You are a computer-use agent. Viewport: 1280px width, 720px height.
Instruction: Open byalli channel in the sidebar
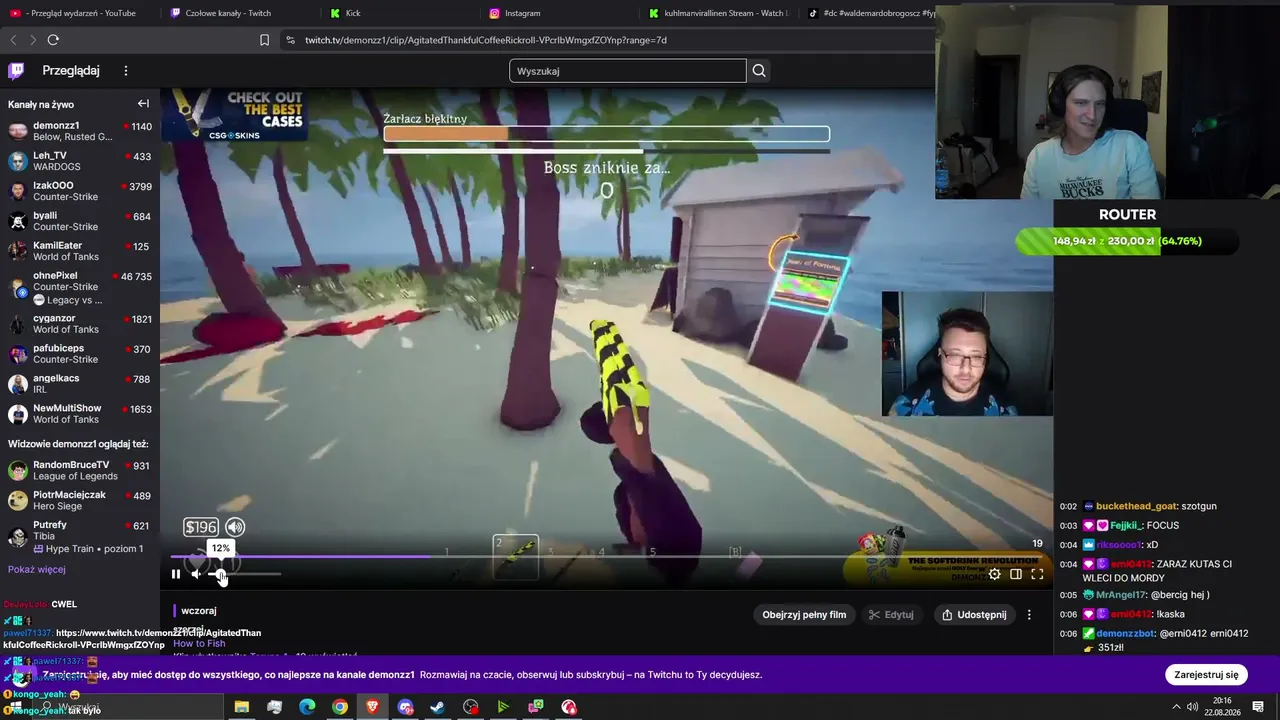80,221
